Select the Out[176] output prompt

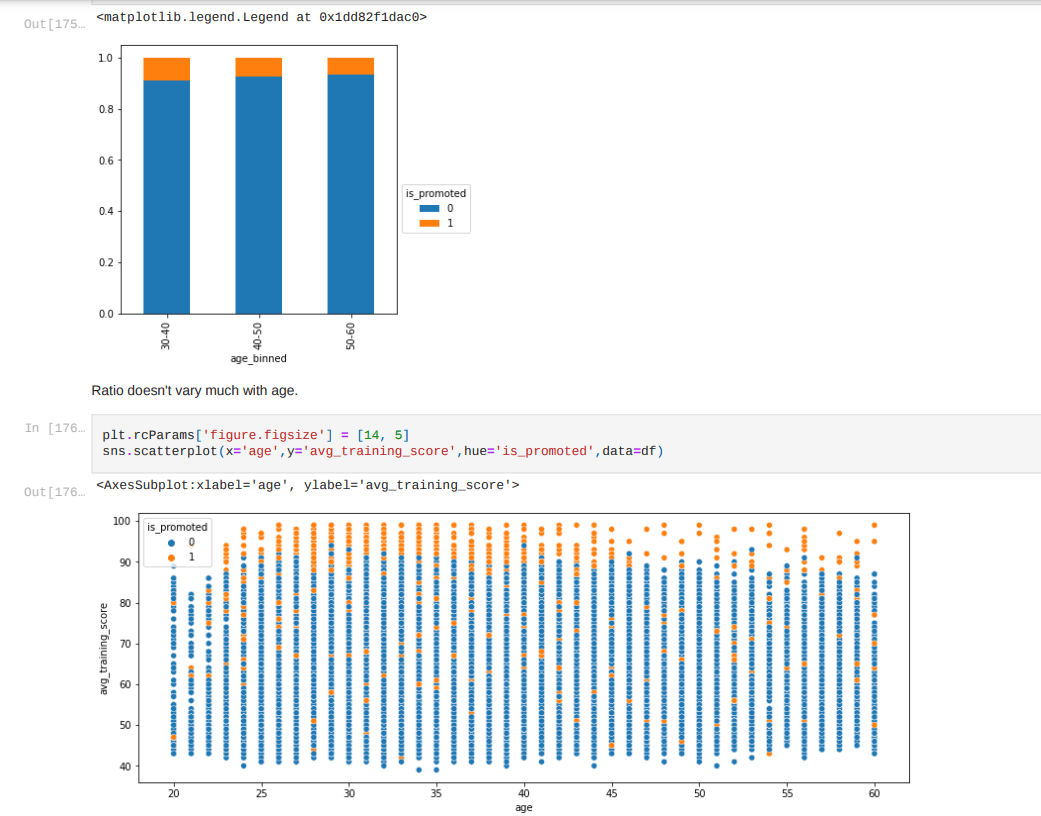click(54, 491)
